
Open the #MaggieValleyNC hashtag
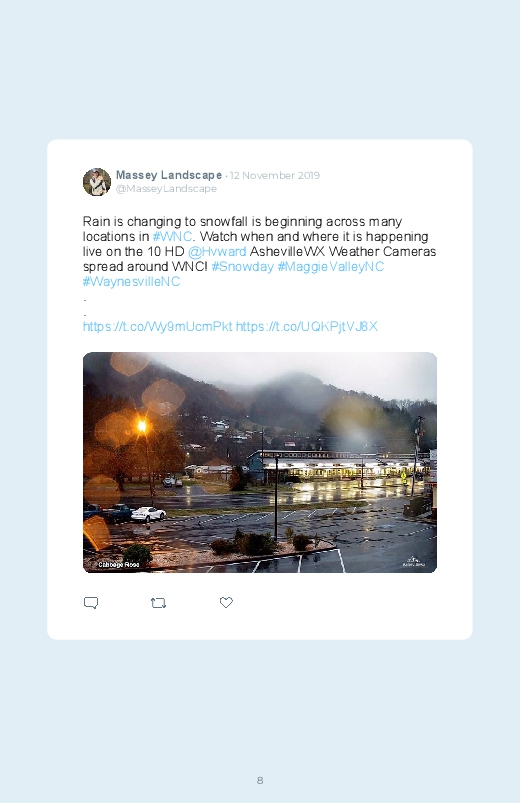(x=330, y=267)
